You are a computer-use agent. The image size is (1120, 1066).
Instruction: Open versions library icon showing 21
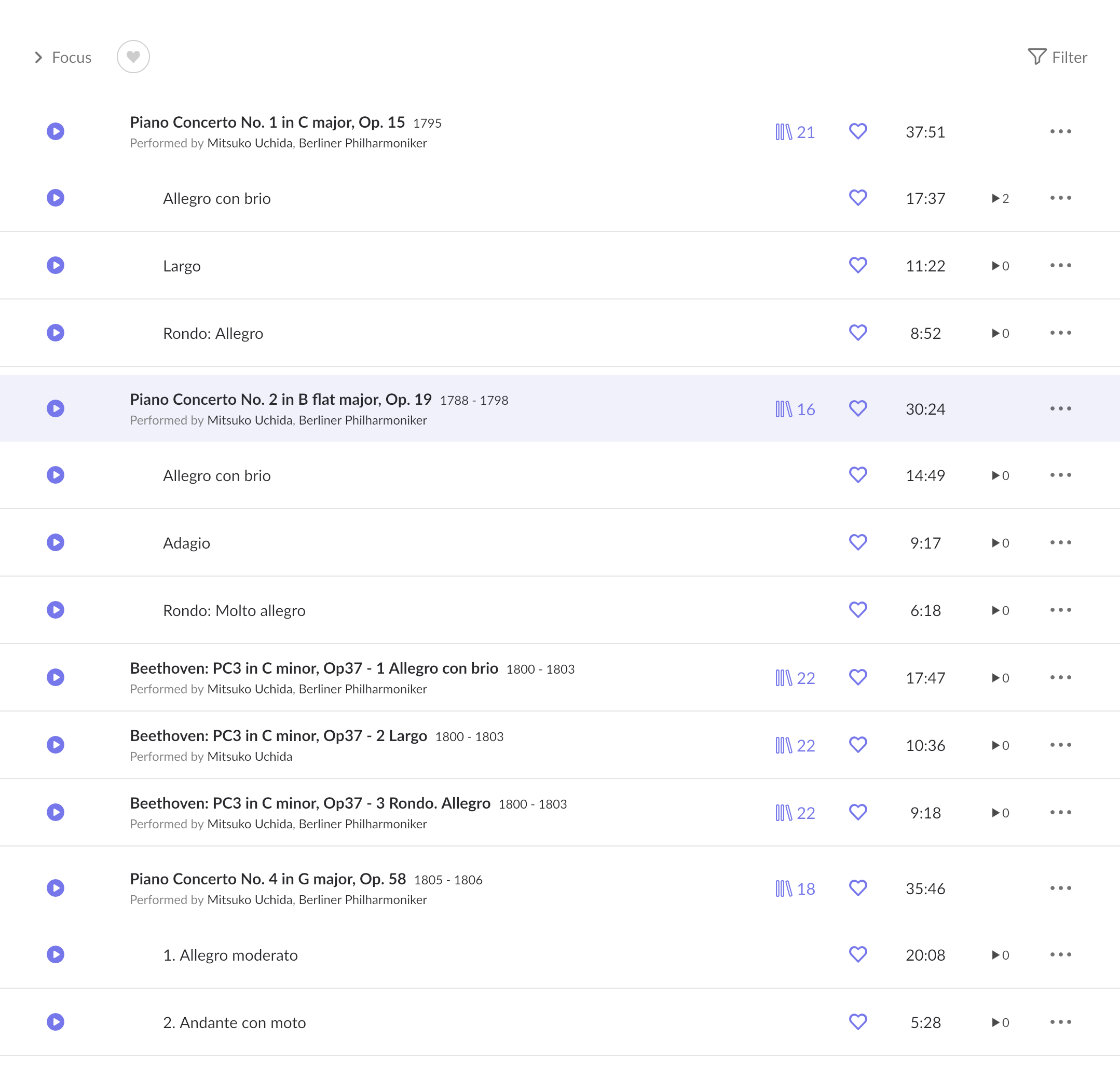pos(795,132)
